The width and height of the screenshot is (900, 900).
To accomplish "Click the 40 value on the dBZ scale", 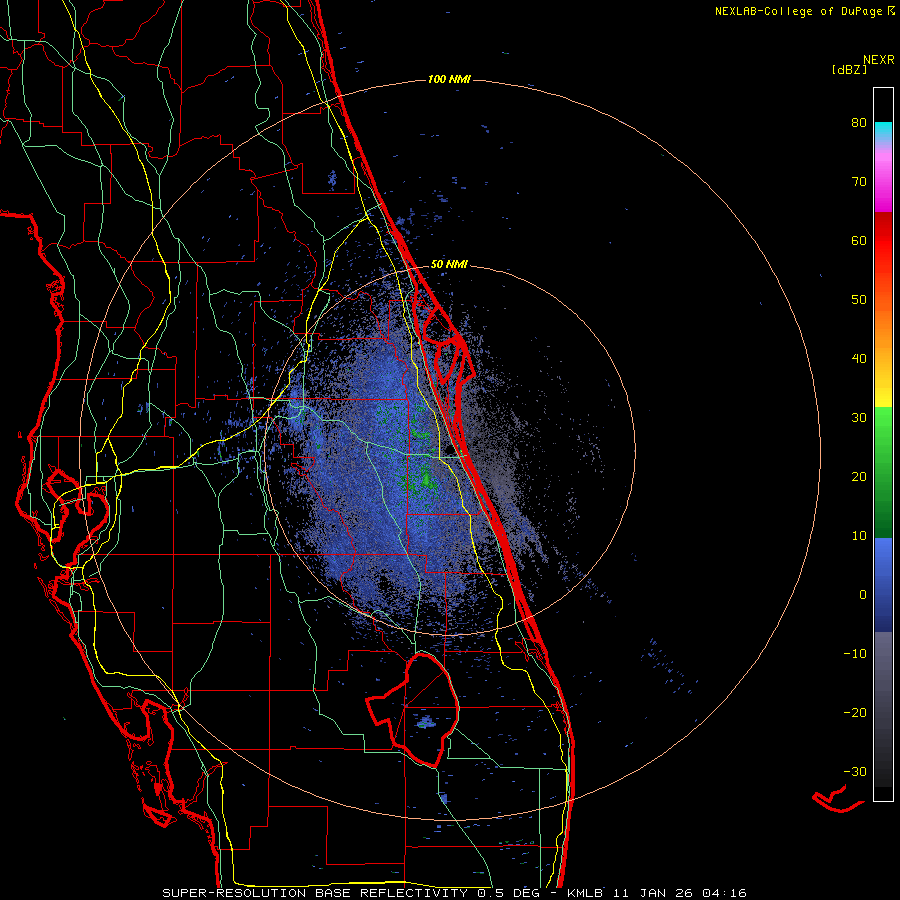I will click(859, 359).
